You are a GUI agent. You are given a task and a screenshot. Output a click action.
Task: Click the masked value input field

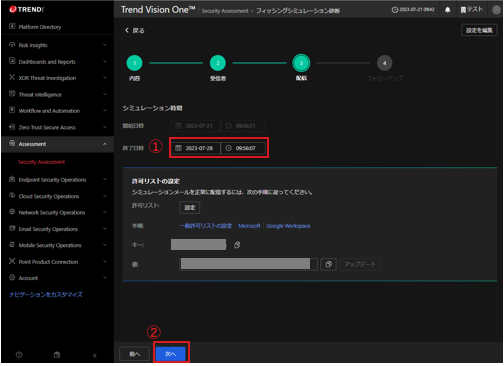point(248,264)
